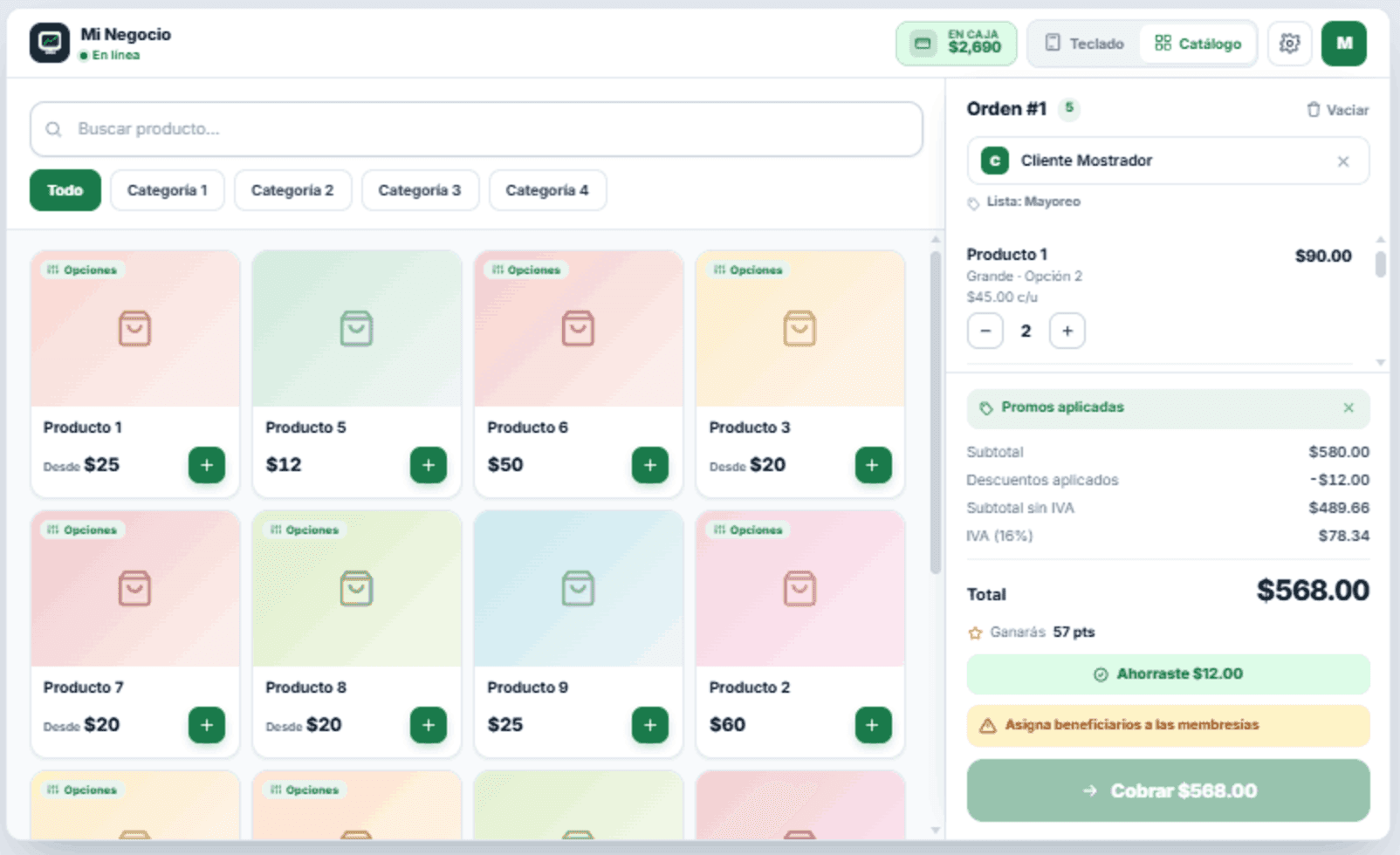Open the En Caja $2,690 cash indicator
Image resolution: width=1400 pixels, height=855 pixels.
957,44
